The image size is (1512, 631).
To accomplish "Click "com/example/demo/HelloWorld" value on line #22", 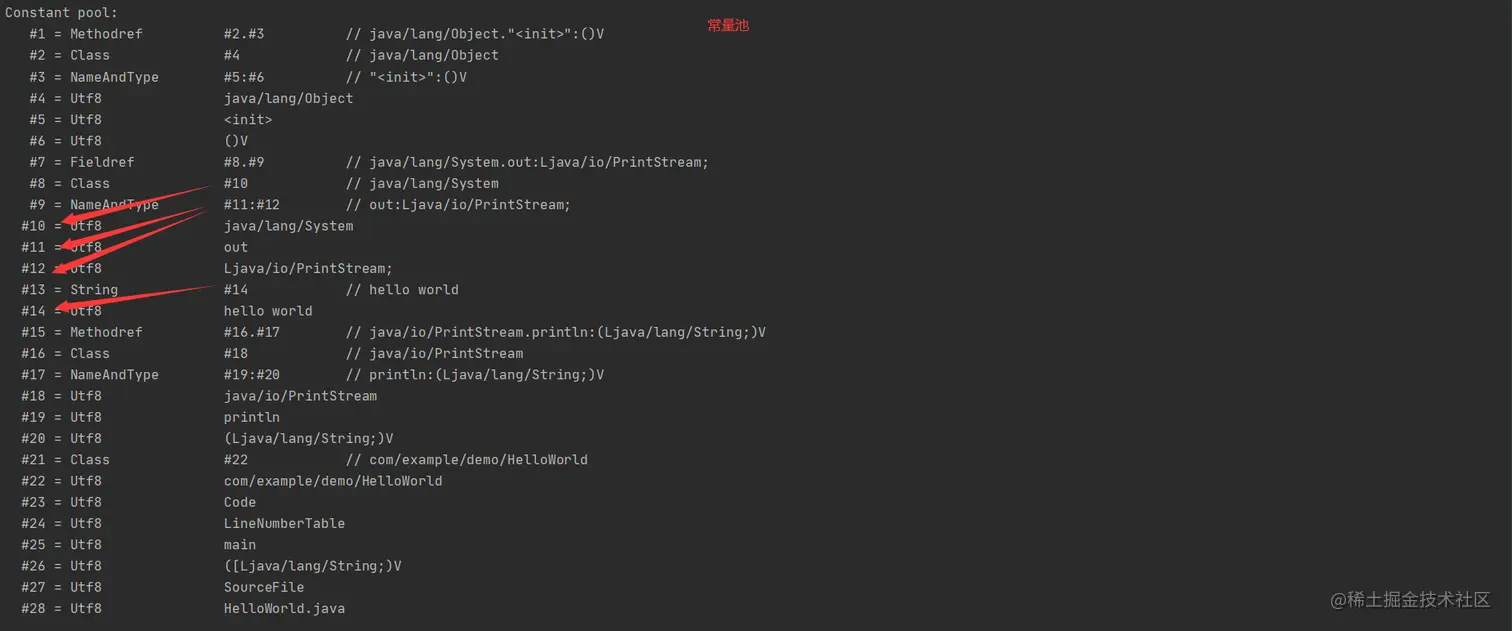I will (333, 481).
